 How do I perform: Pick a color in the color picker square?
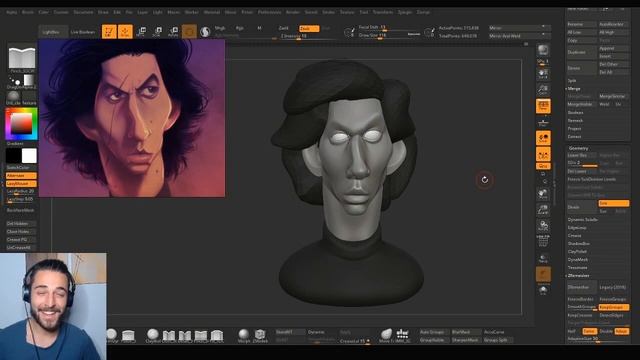(21, 124)
